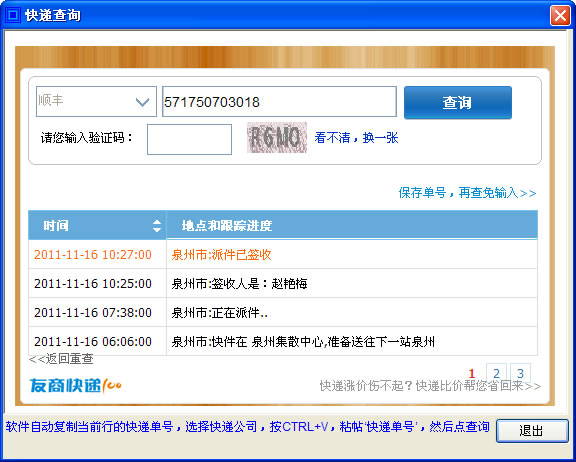Toggle sort arrows in 时间 column header
Image resolution: width=576 pixels, height=462 pixels.
(x=157, y=225)
